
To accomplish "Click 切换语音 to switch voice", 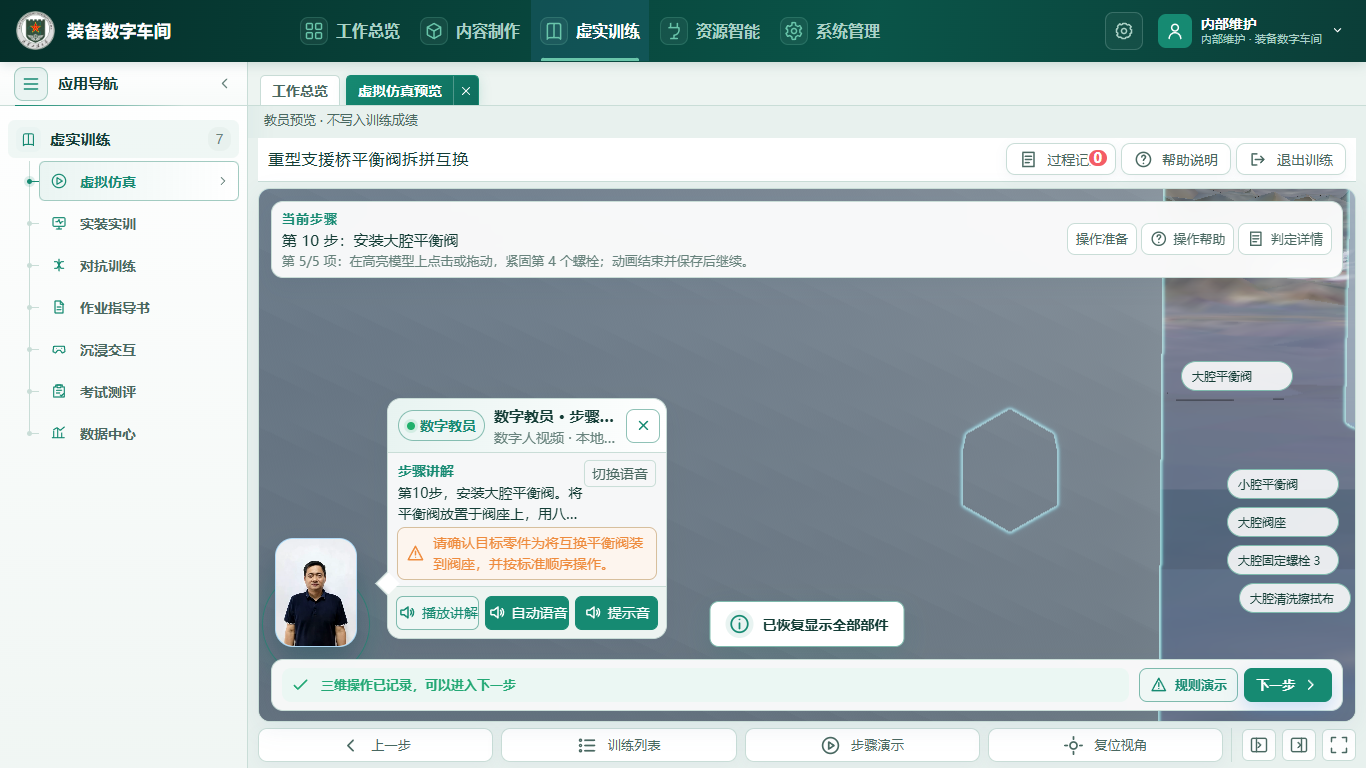I will (x=620, y=474).
